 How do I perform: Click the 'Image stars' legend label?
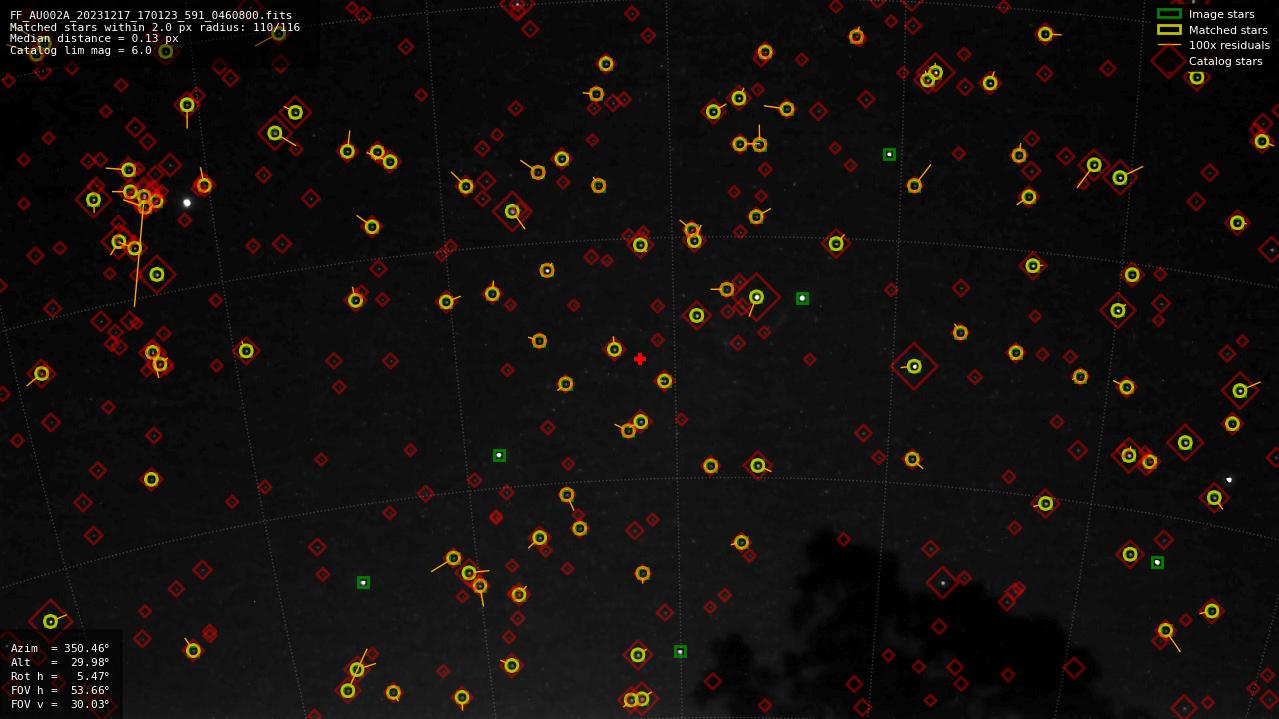click(x=1221, y=14)
